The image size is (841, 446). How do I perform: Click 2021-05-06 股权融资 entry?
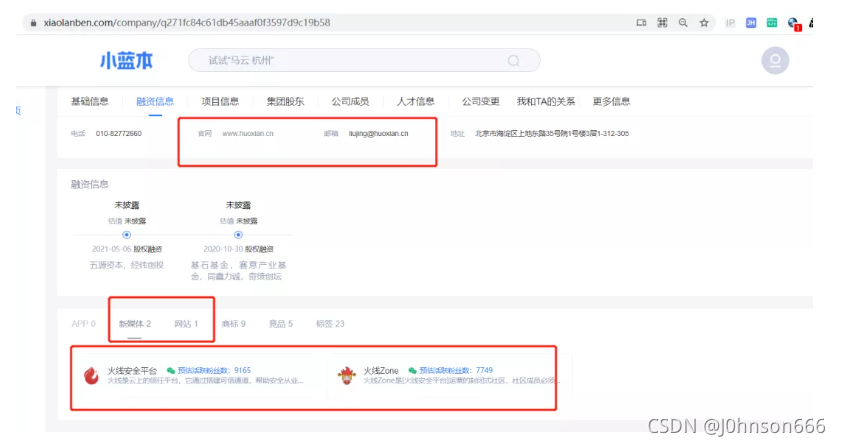coord(127,249)
